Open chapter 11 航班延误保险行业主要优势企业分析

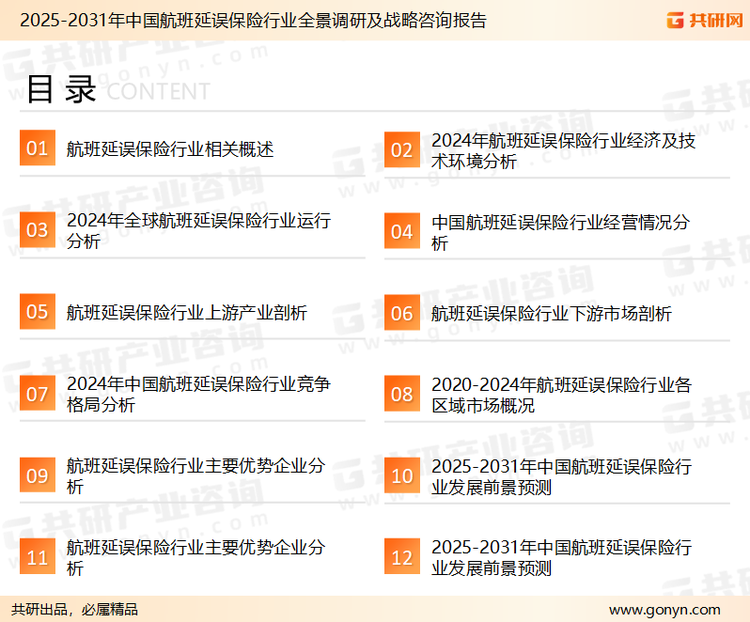[196, 557]
